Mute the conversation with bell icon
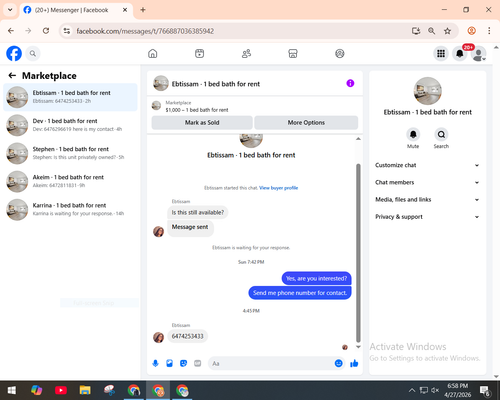 tap(413, 134)
